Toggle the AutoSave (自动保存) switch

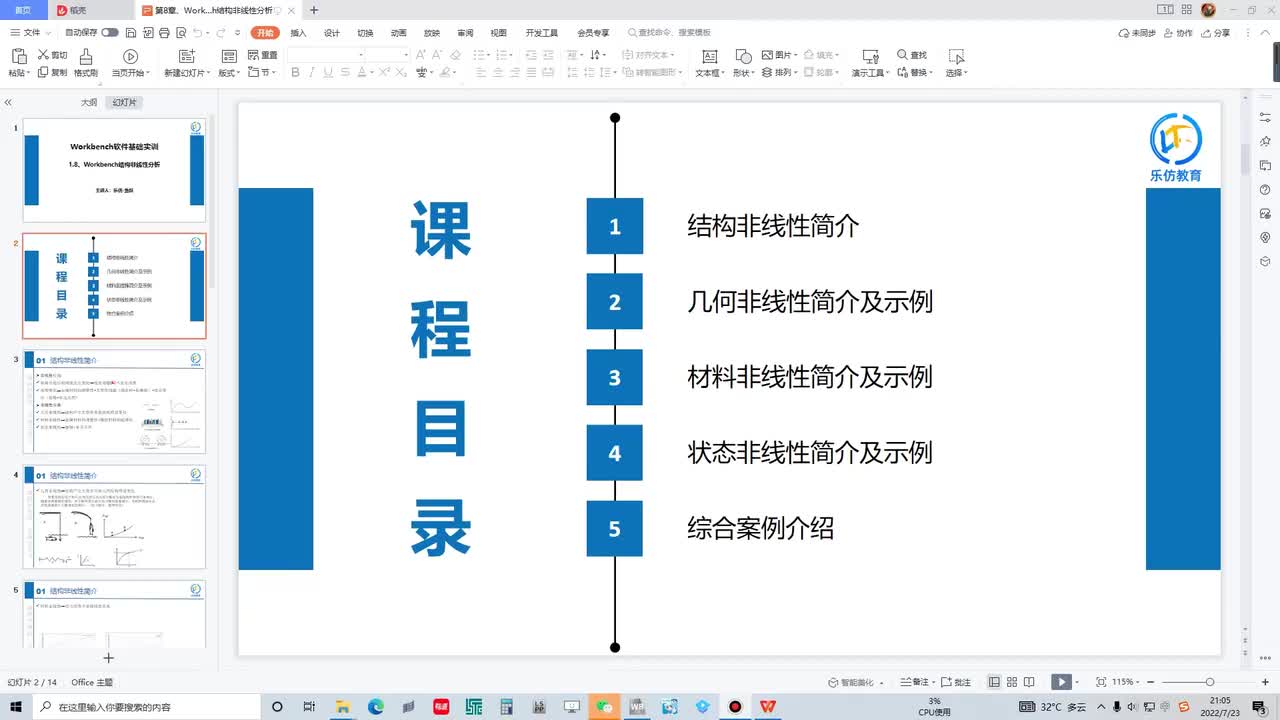110,33
